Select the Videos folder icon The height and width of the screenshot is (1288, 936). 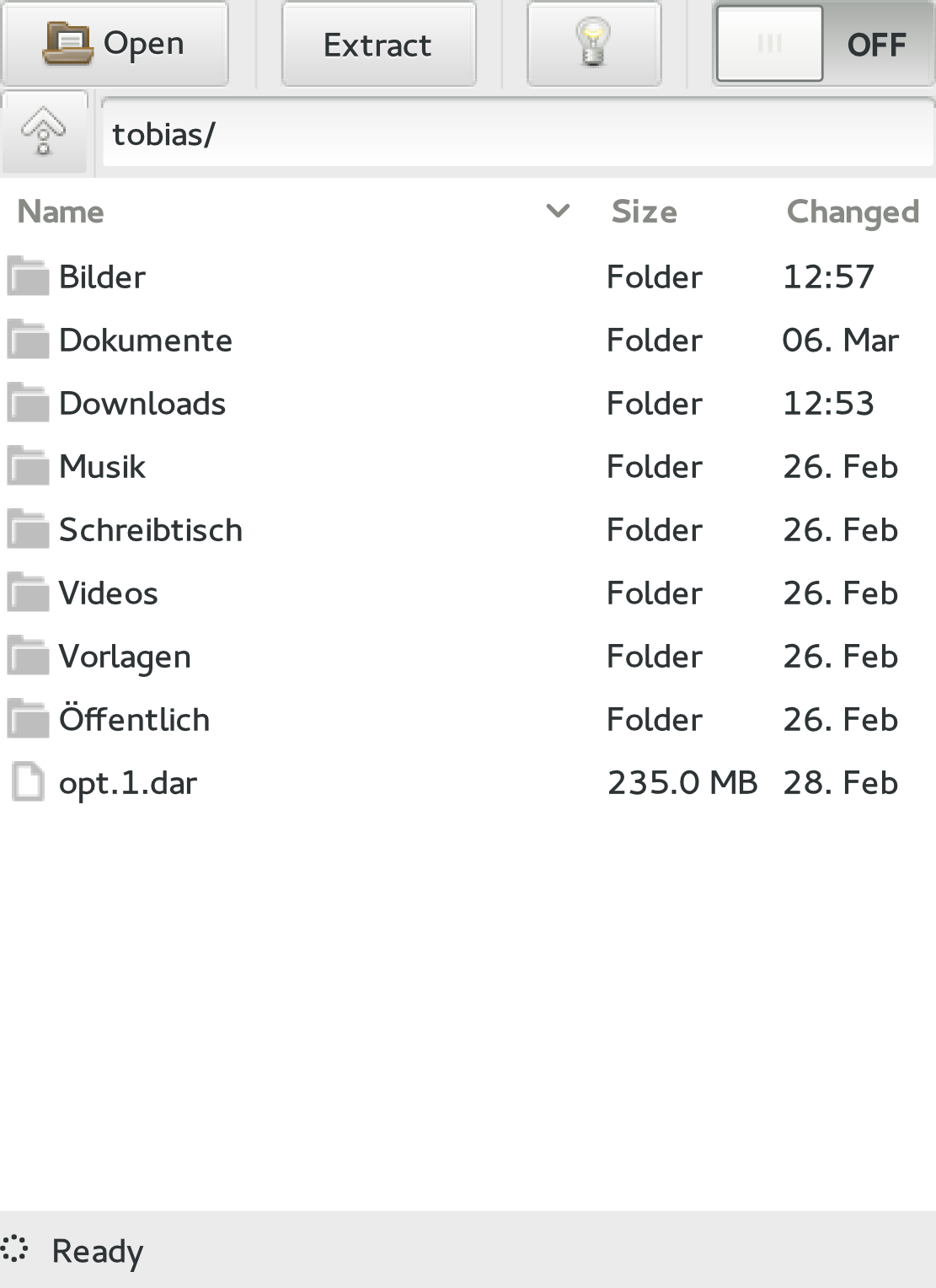29,593
